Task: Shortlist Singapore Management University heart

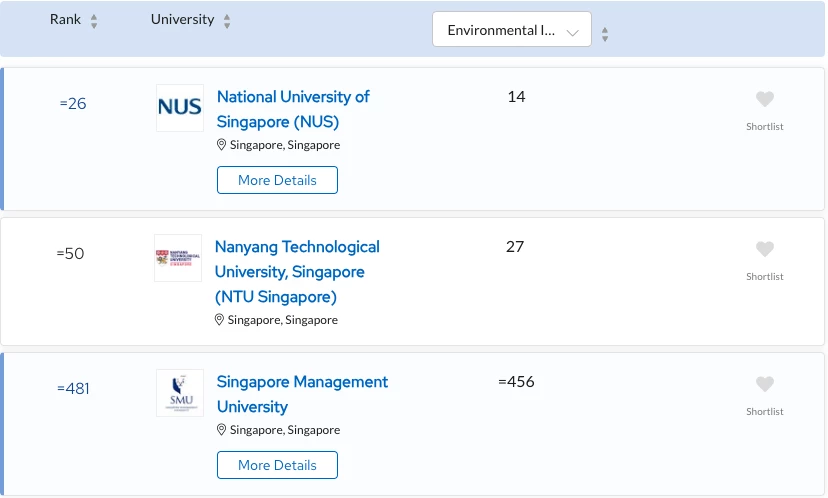Action: [765, 384]
